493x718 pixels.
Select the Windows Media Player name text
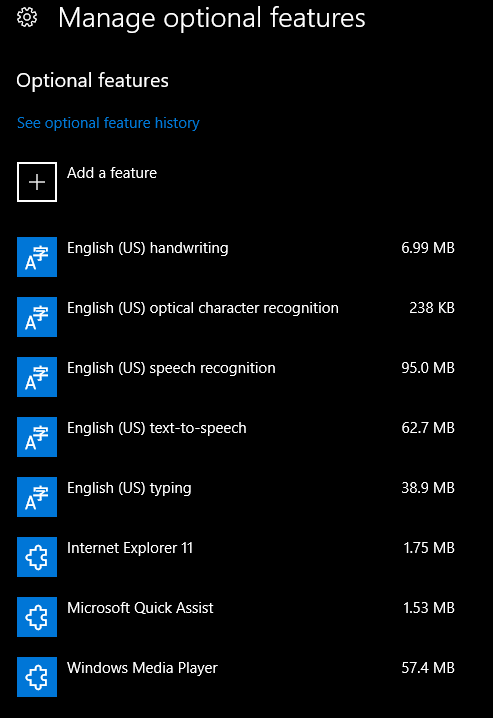coord(142,668)
